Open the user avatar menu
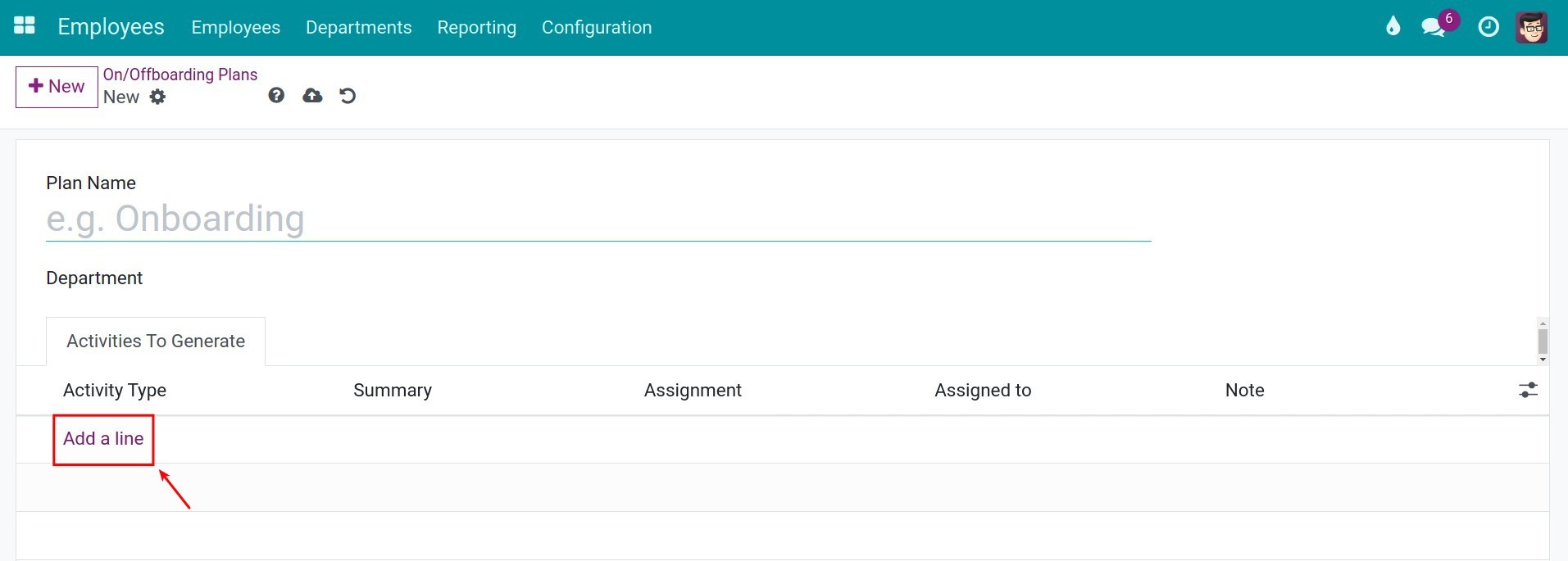The width and height of the screenshot is (1568, 561). click(x=1531, y=27)
